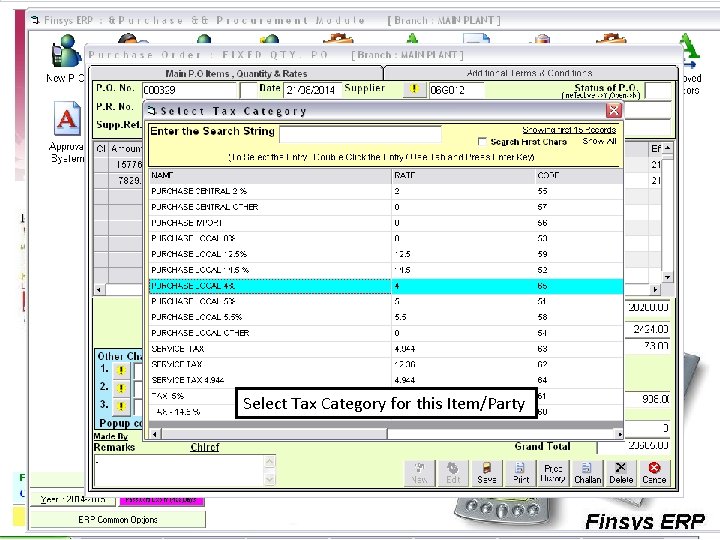The height and width of the screenshot is (540, 720).
Task: Select PURCHASE LOCAL 14.5 % row
Action: [x=386, y=270]
